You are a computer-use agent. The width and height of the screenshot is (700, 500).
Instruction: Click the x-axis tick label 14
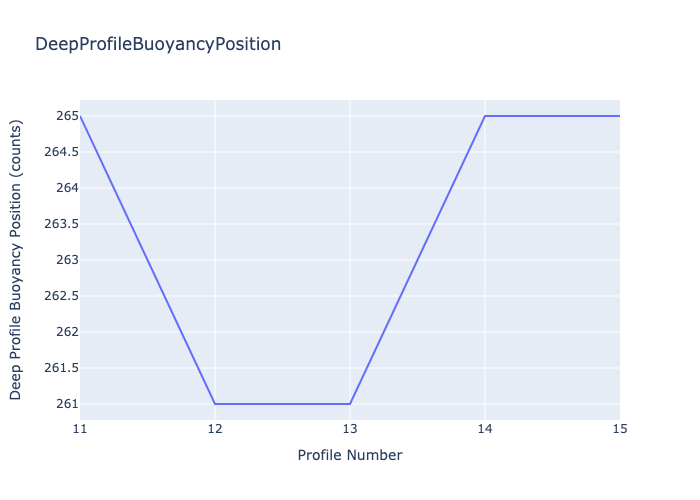coord(485,429)
